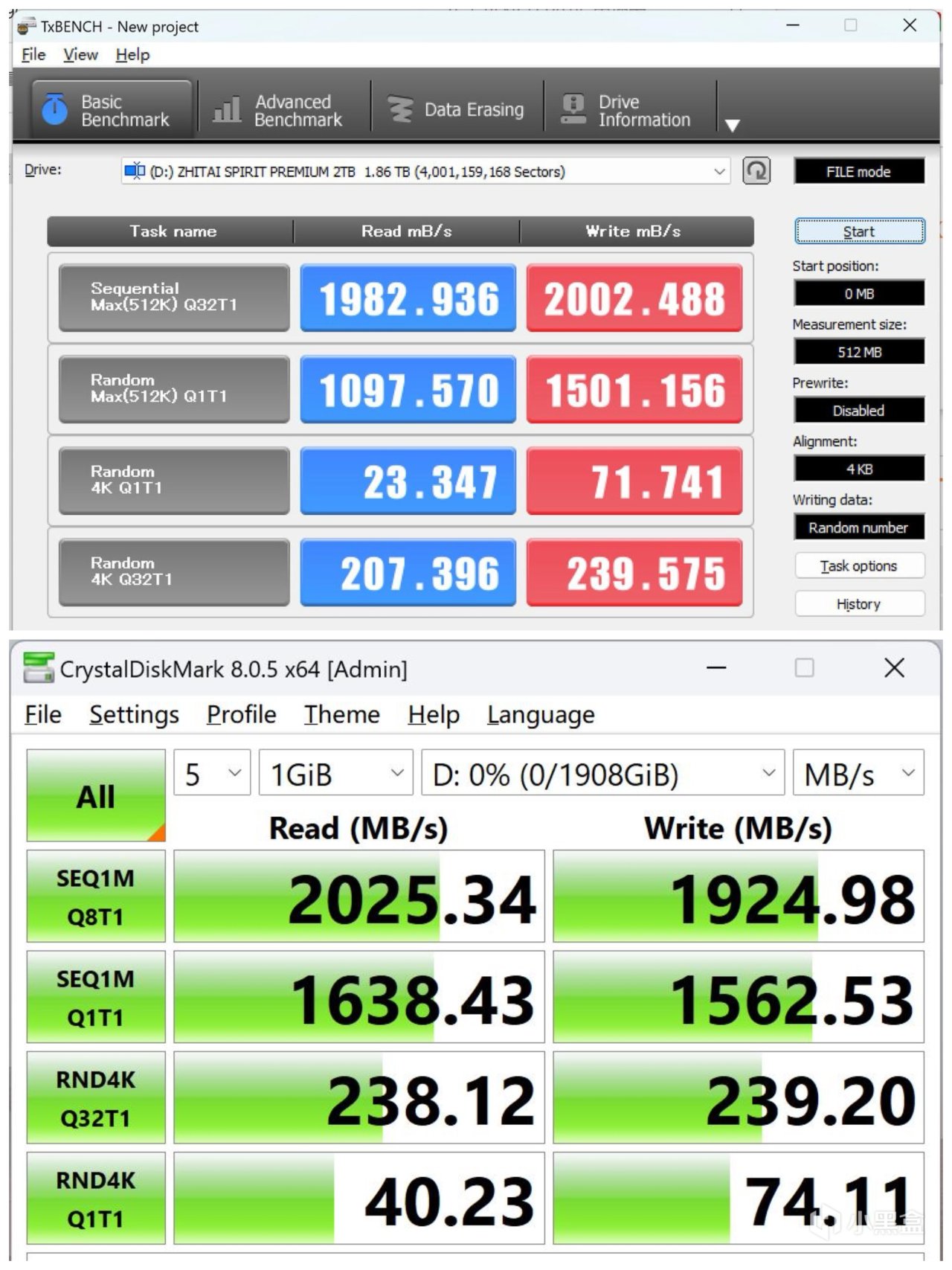The image size is (952, 1270).
Task: Click the Prewrite Disabled field
Action: point(859,411)
